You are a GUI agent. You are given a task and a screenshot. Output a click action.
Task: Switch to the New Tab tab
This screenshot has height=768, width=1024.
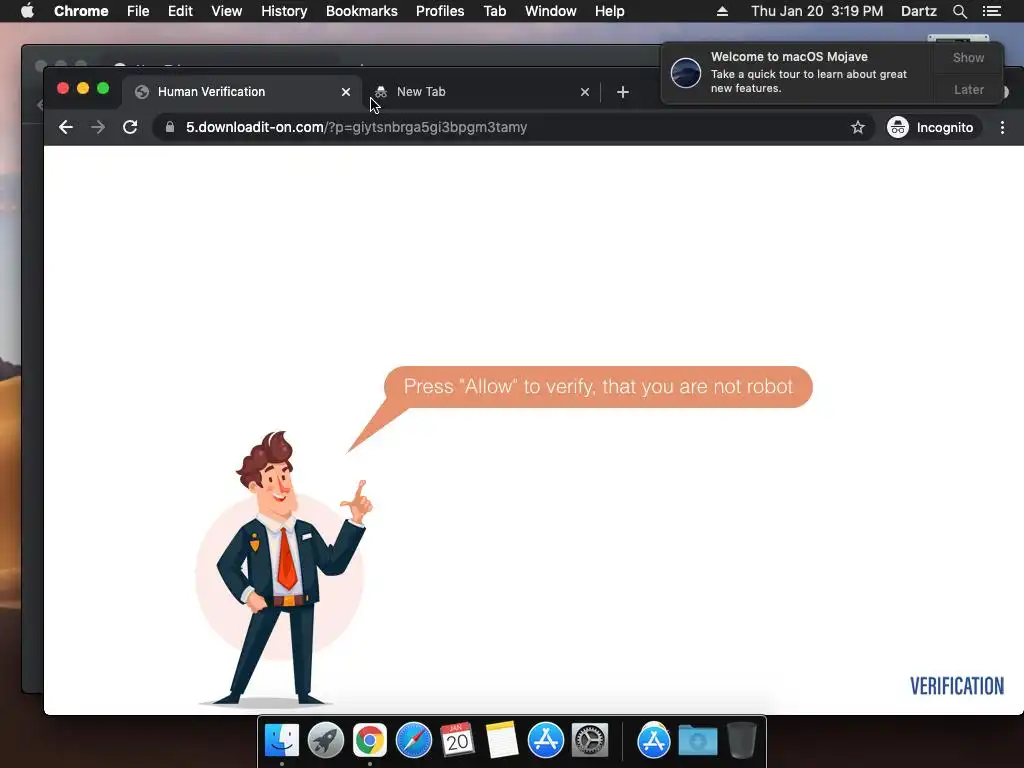point(480,92)
